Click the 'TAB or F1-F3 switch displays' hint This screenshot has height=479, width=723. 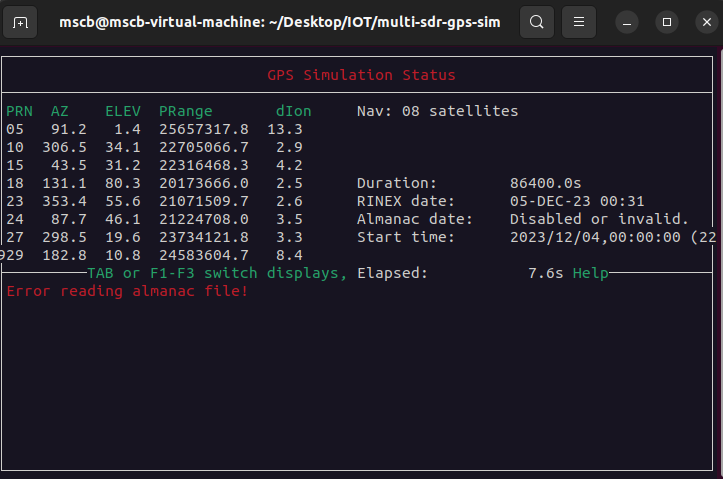[217, 273]
